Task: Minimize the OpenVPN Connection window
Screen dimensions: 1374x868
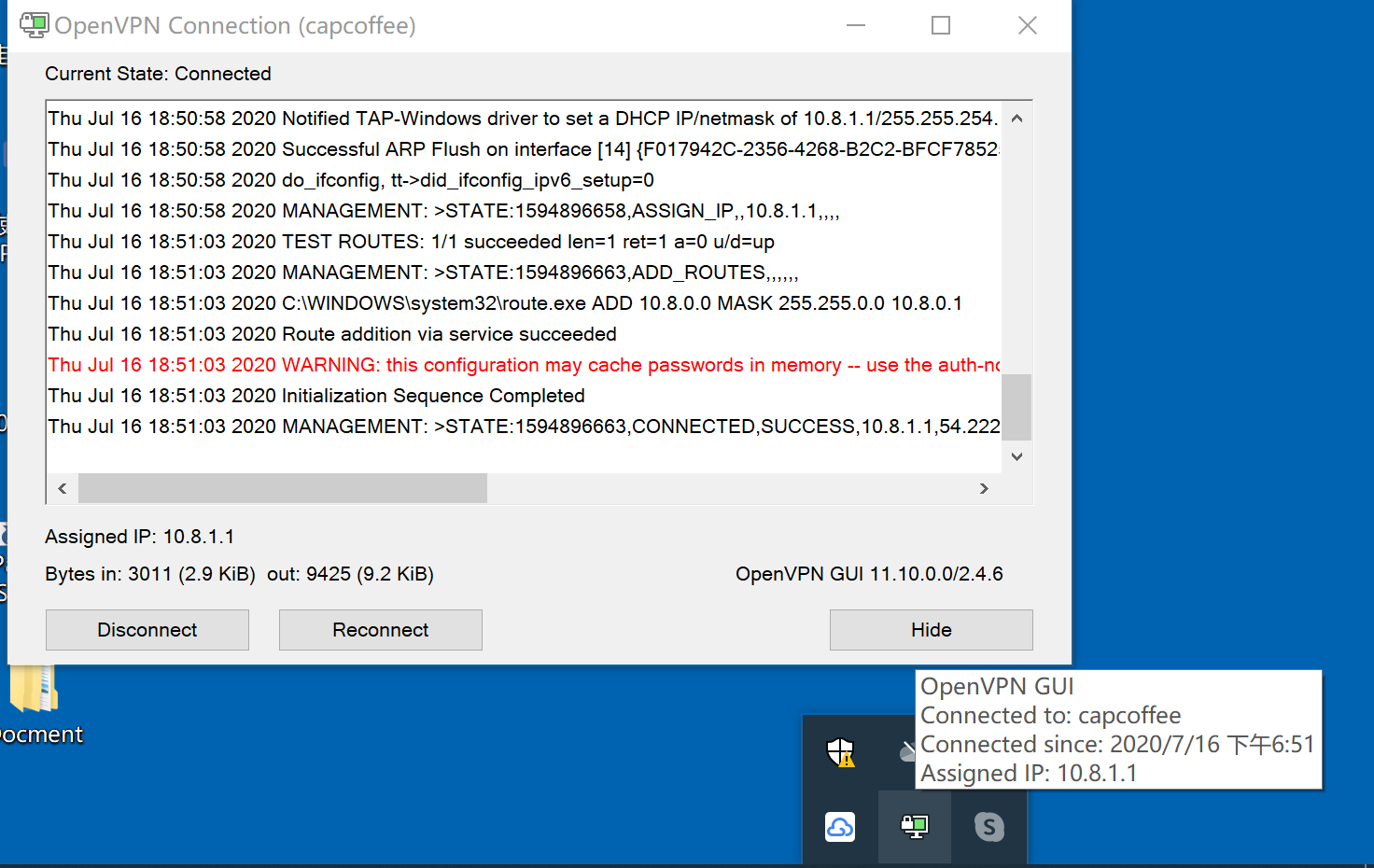Action: [x=855, y=25]
